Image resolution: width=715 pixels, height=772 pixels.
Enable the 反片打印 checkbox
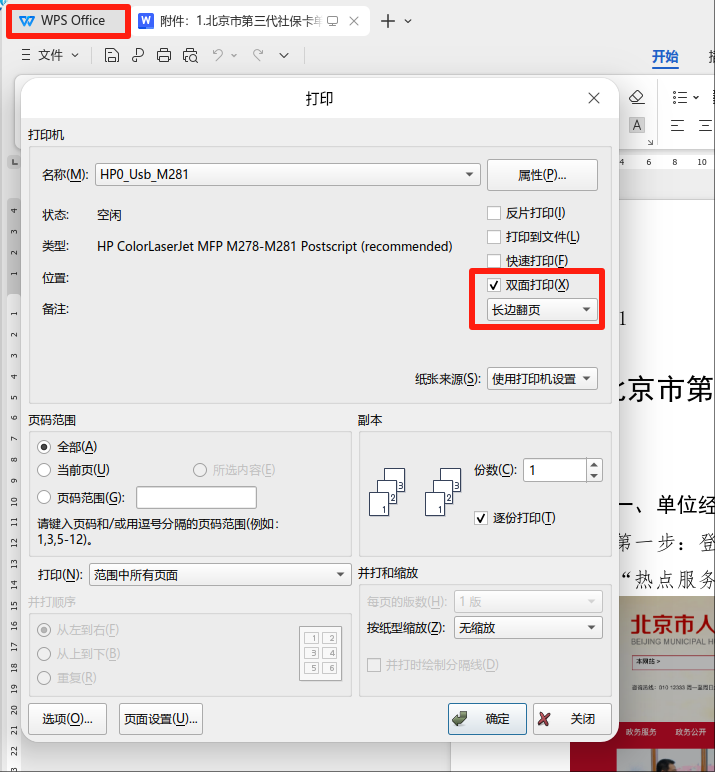[x=494, y=213]
